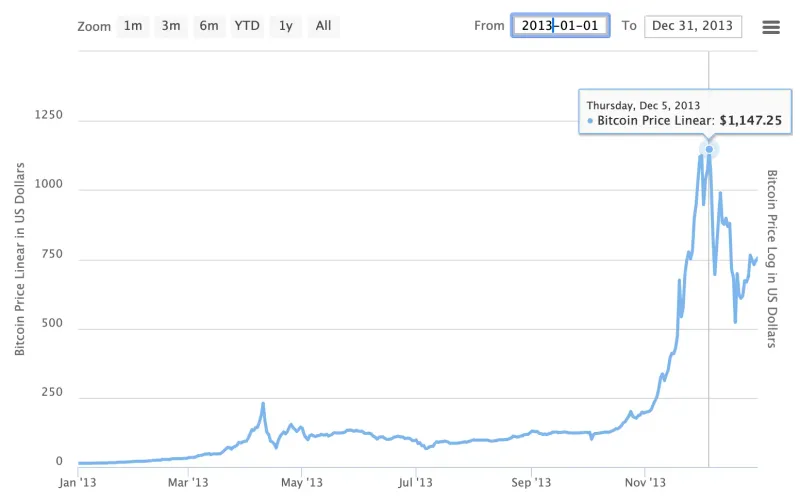Click the 500 y-axis label
Image resolution: width=800 pixels, height=503 pixels.
tap(52, 323)
